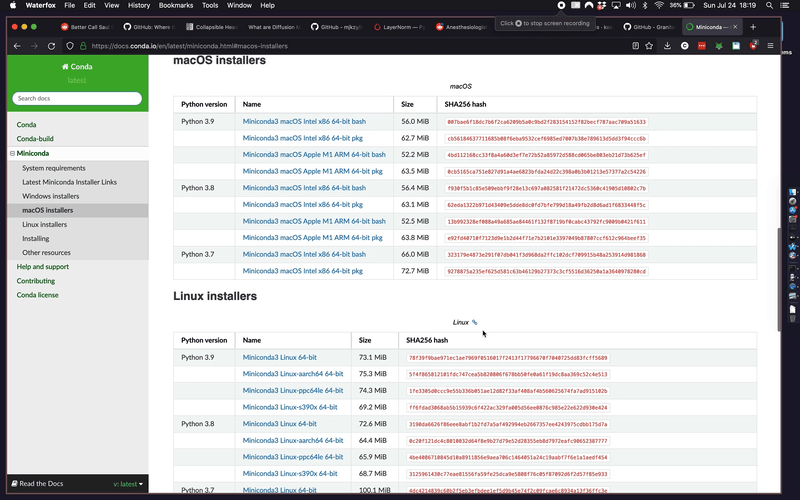This screenshot has width=800, height=500.
Task: Open Installing in the sidebar
Action: 36,238
